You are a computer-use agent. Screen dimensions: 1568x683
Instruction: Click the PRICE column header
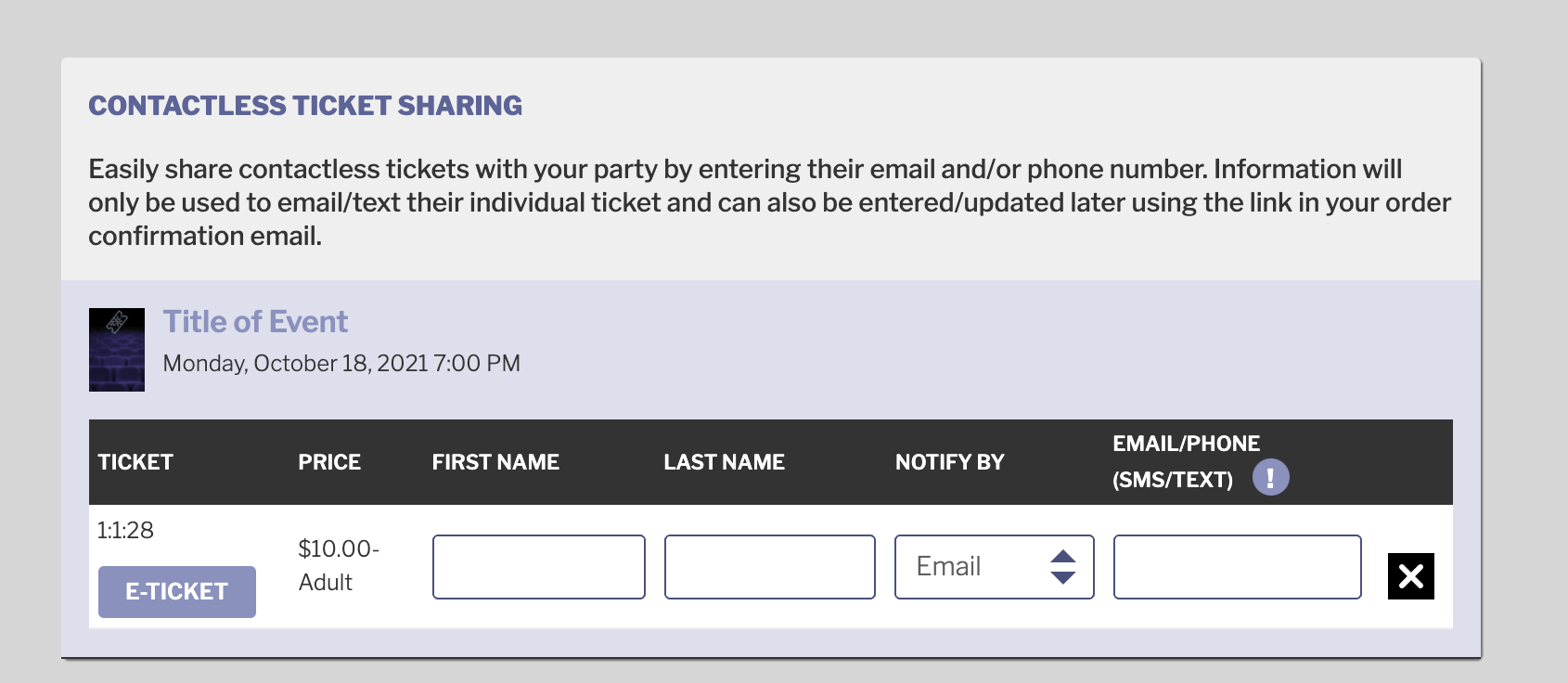coord(329,462)
